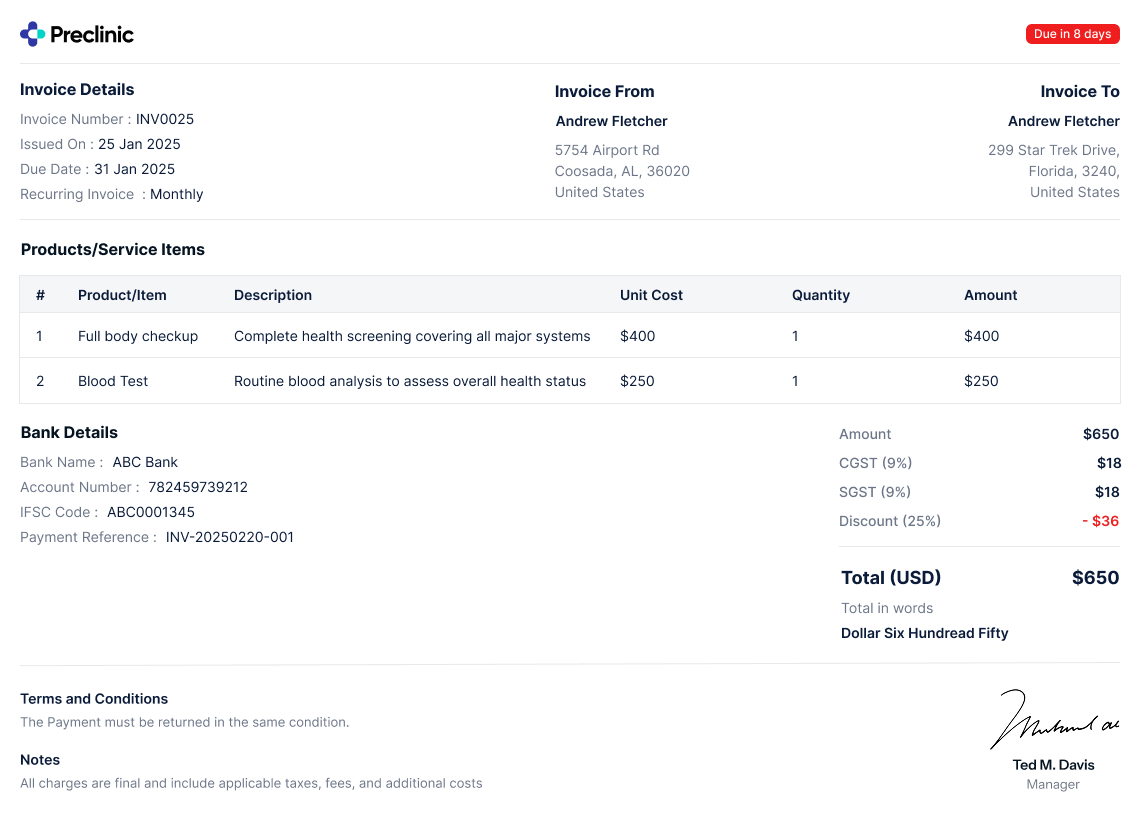Click the Ted M. Davis manager name
This screenshot has height=816, width=1140.
coord(1053,765)
